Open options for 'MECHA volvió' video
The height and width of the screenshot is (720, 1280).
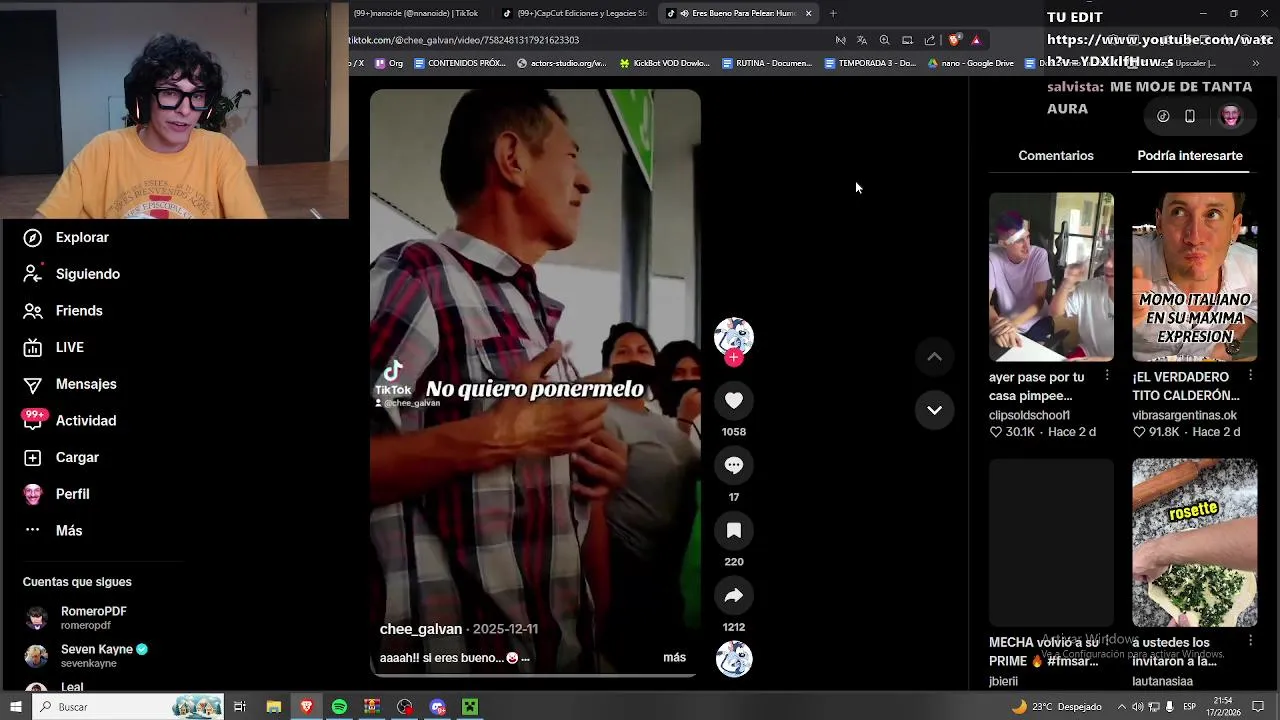tap(1106, 641)
